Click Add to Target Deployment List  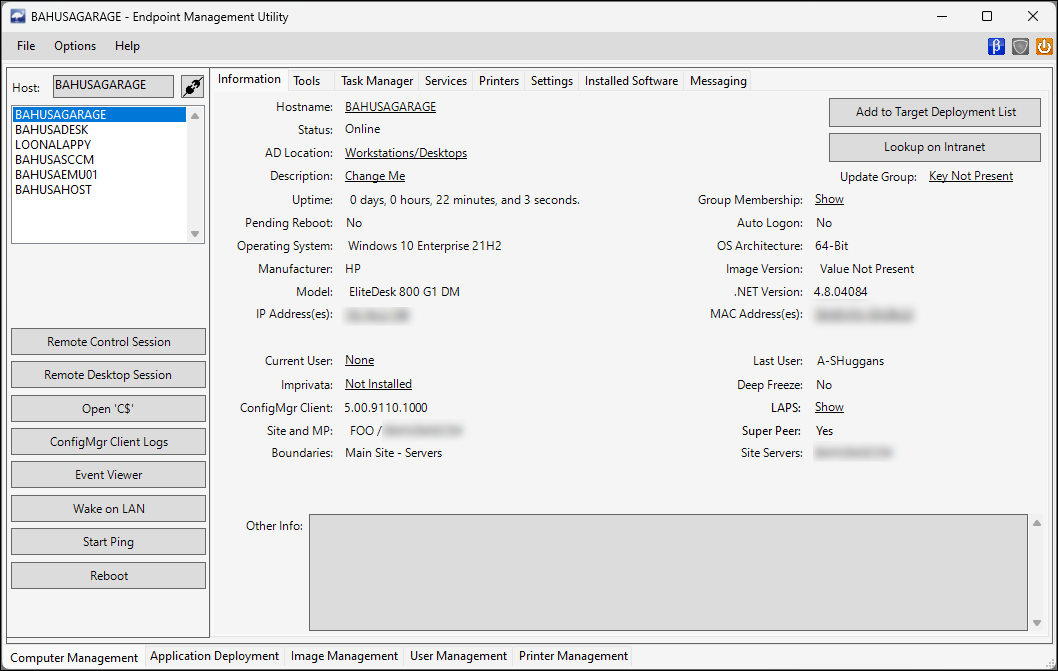[935, 112]
